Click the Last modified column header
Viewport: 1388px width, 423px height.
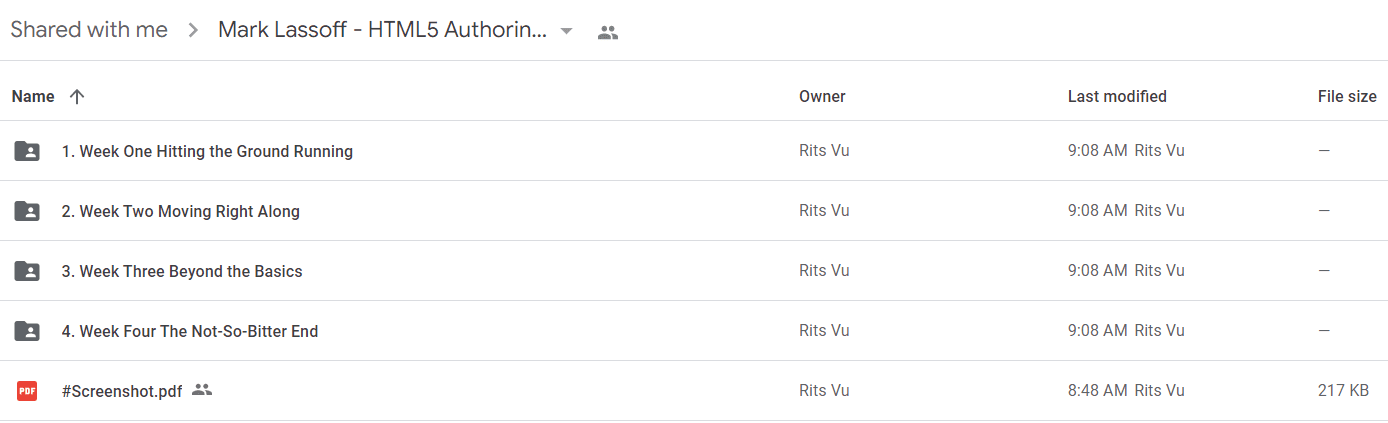coord(1117,97)
